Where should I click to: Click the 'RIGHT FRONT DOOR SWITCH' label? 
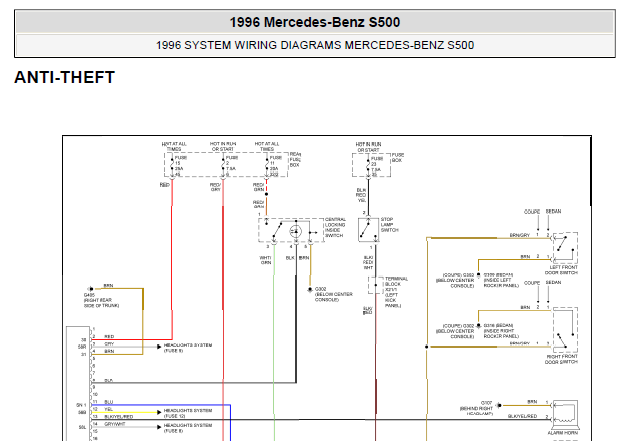point(561,359)
